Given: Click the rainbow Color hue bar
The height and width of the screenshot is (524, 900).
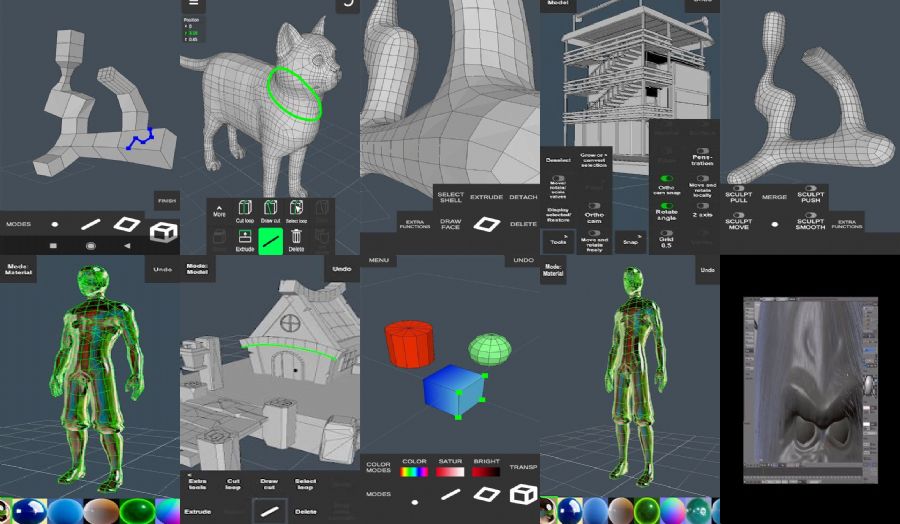Looking at the screenshot, I should pyautogui.click(x=412, y=472).
